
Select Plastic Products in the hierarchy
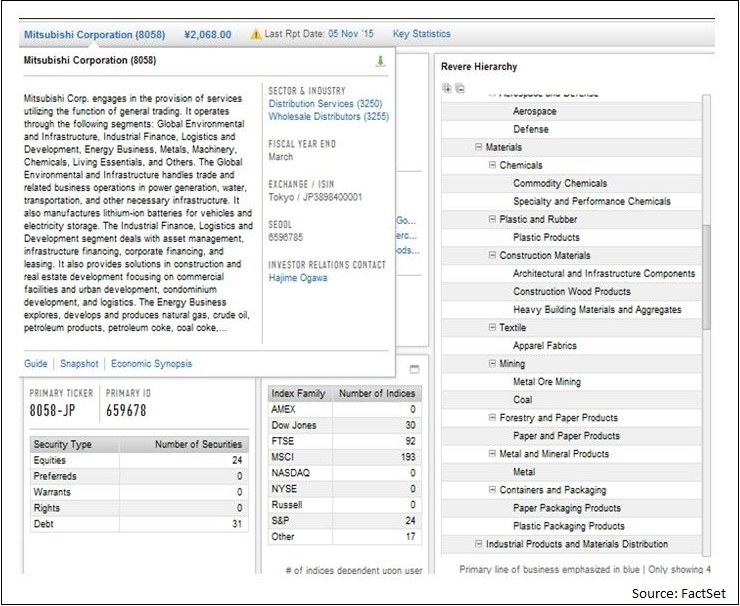tap(572, 237)
